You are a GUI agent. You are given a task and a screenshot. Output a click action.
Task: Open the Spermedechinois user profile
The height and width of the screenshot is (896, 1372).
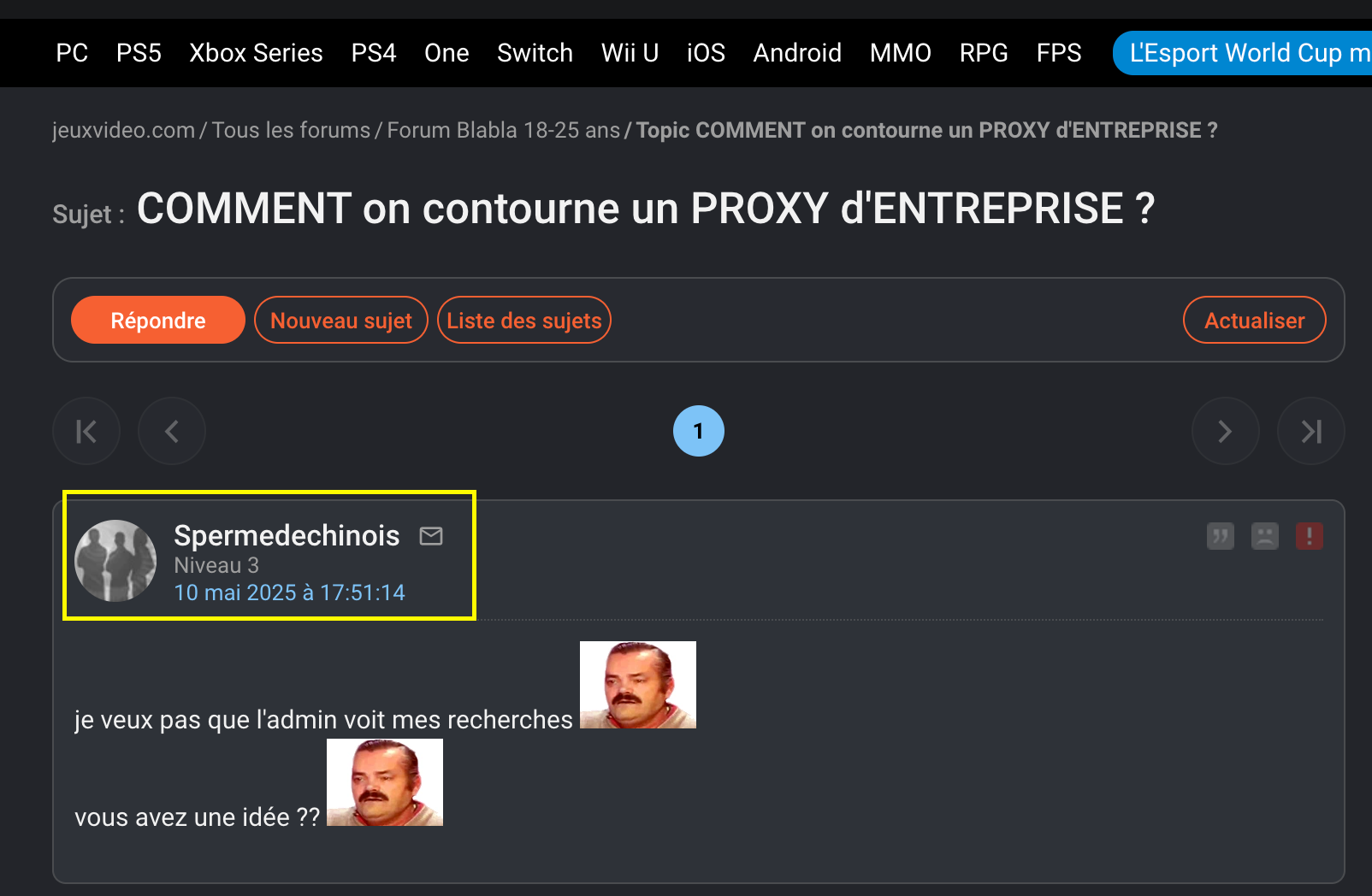[287, 535]
